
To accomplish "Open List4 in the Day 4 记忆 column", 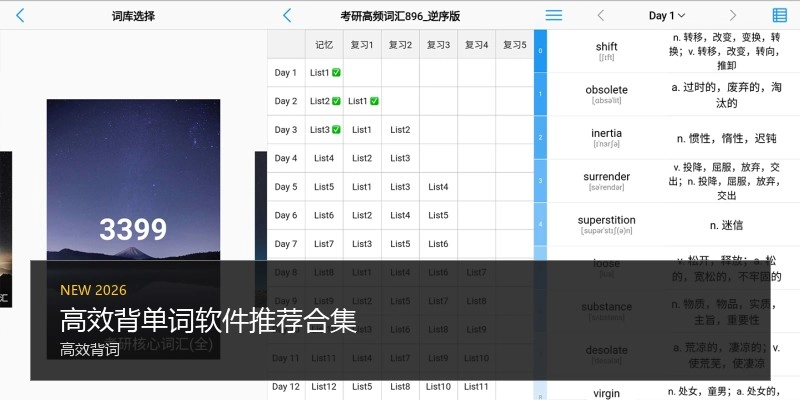I will pyautogui.click(x=324, y=158).
